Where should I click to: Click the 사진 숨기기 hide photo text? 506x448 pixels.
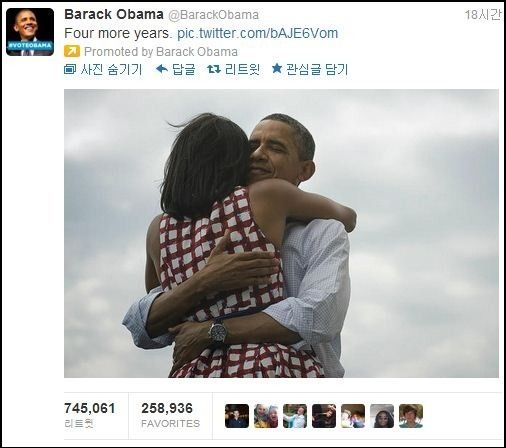(x=111, y=69)
